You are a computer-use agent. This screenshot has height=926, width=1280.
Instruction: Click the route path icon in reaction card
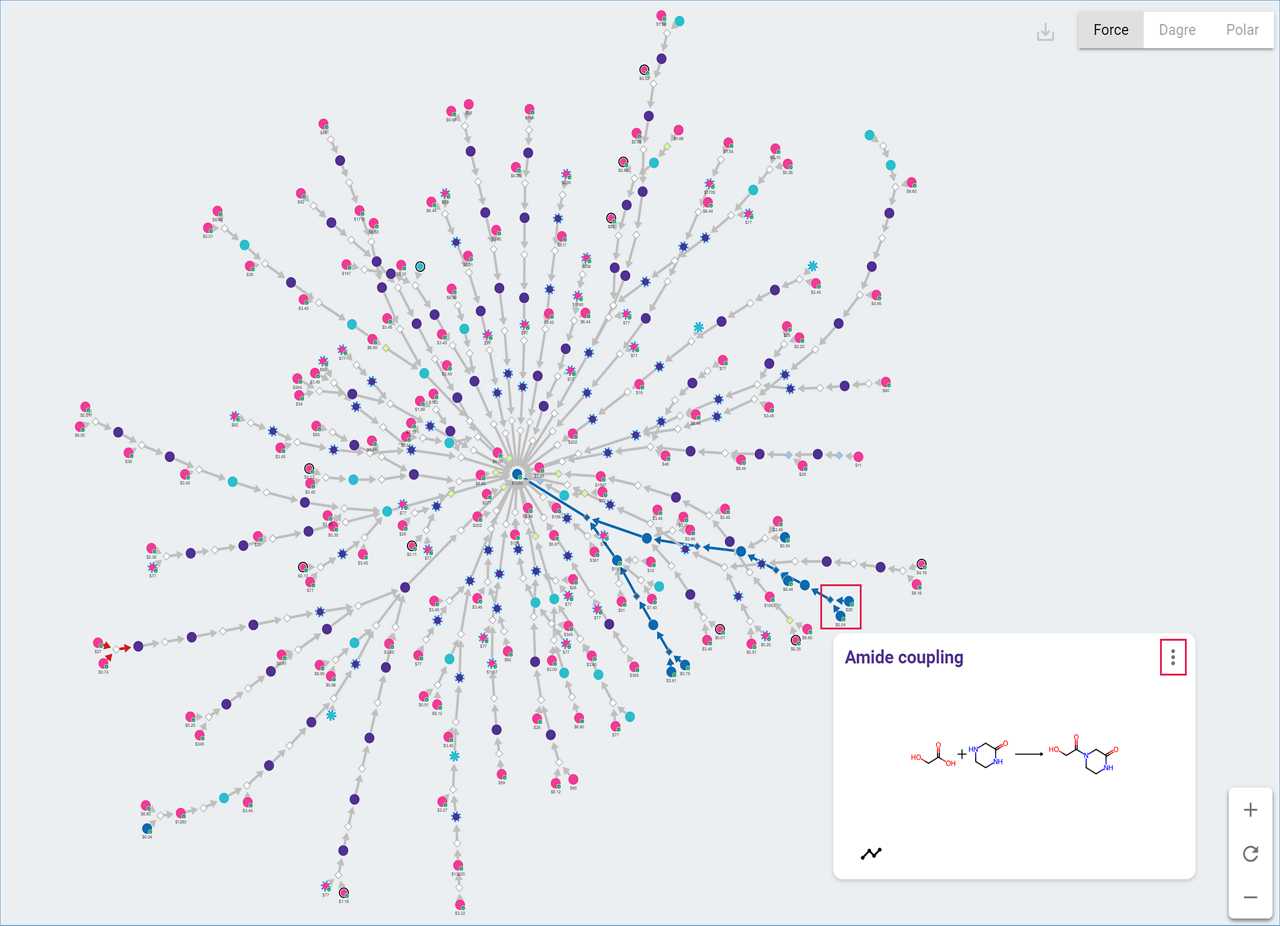pyautogui.click(x=872, y=853)
